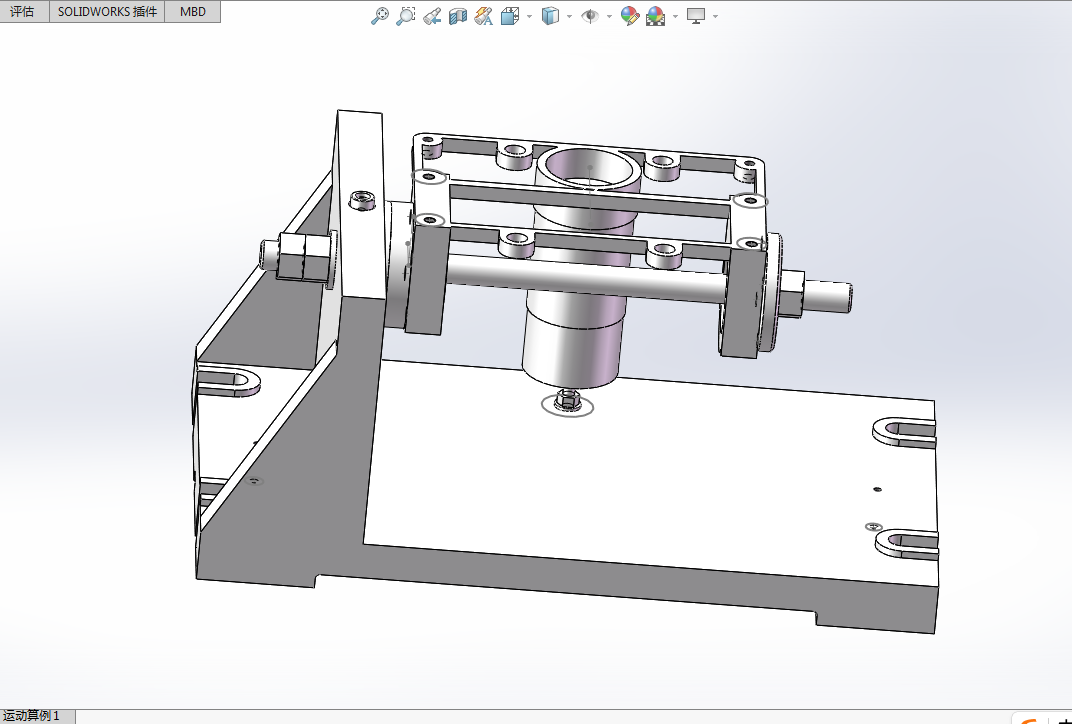Open Dynamic Annotation Views
This screenshot has width=1072, height=724.
(483, 16)
